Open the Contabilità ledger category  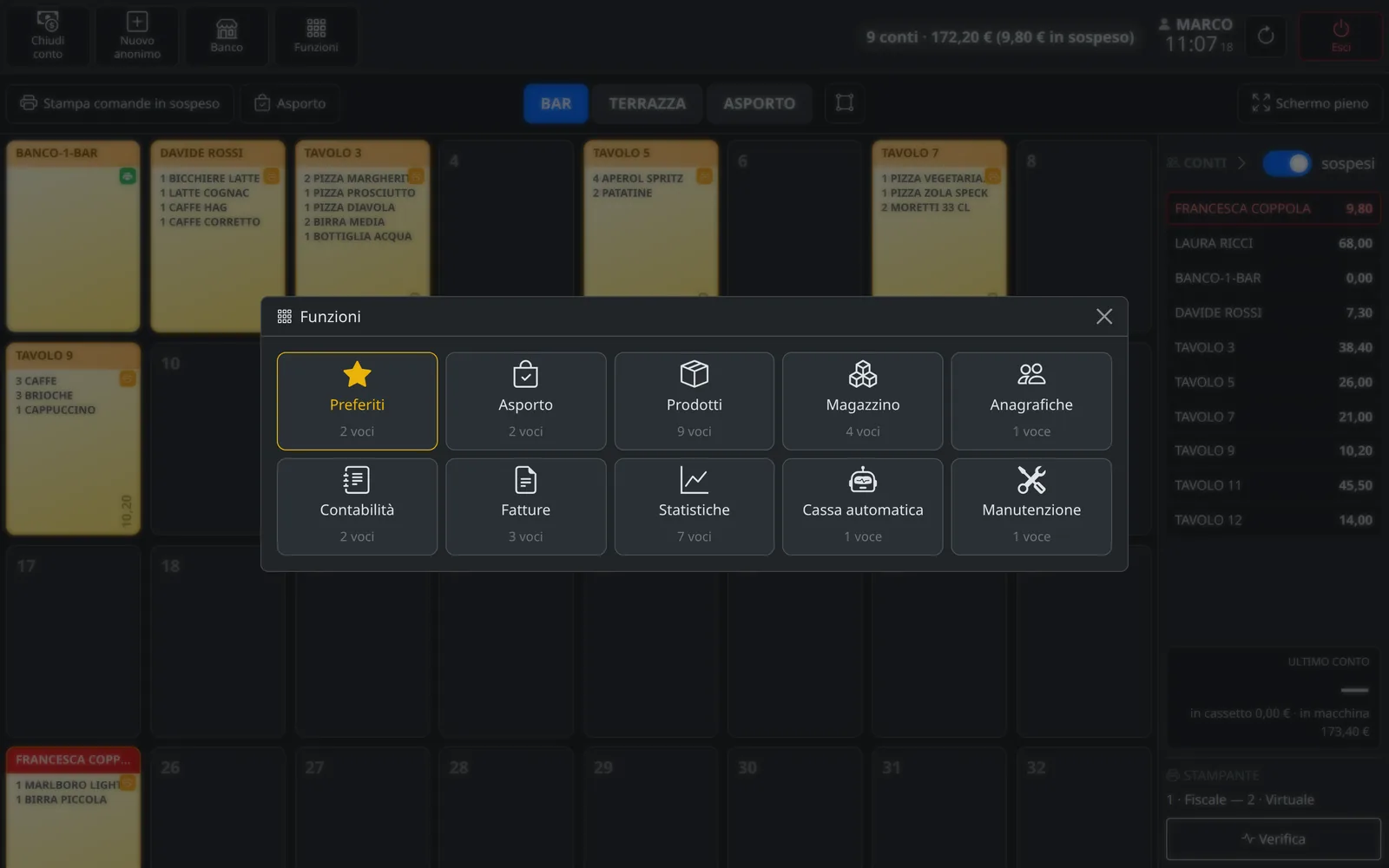pyautogui.click(x=357, y=507)
